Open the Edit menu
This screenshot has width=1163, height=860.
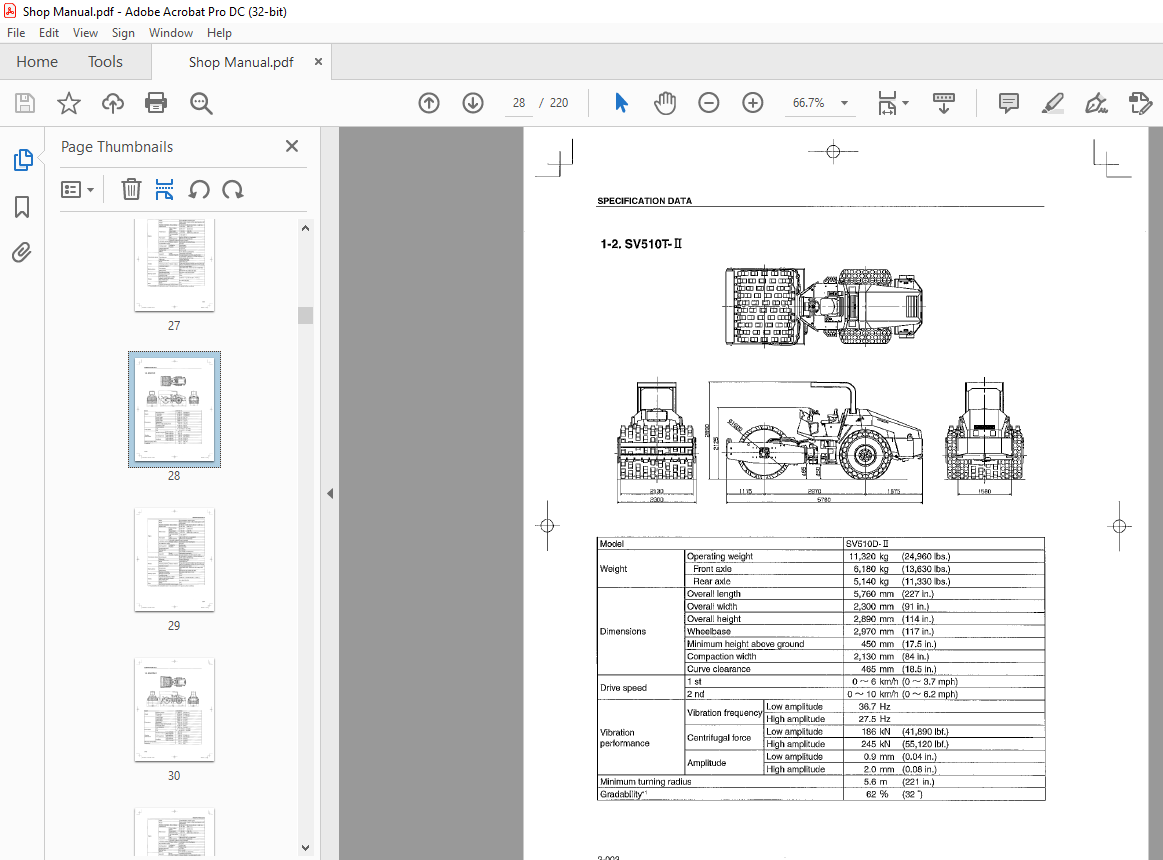[x=49, y=33]
